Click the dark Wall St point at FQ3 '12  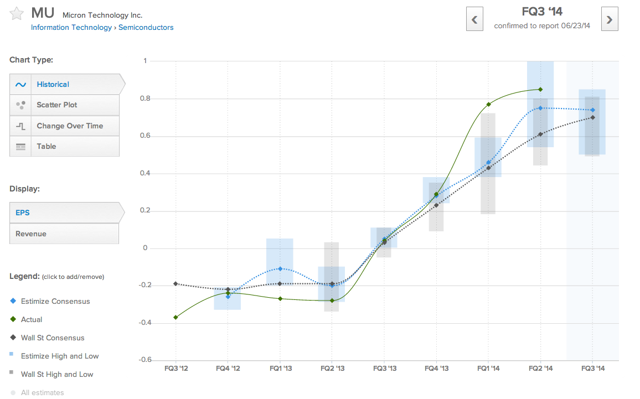pos(176,284)
